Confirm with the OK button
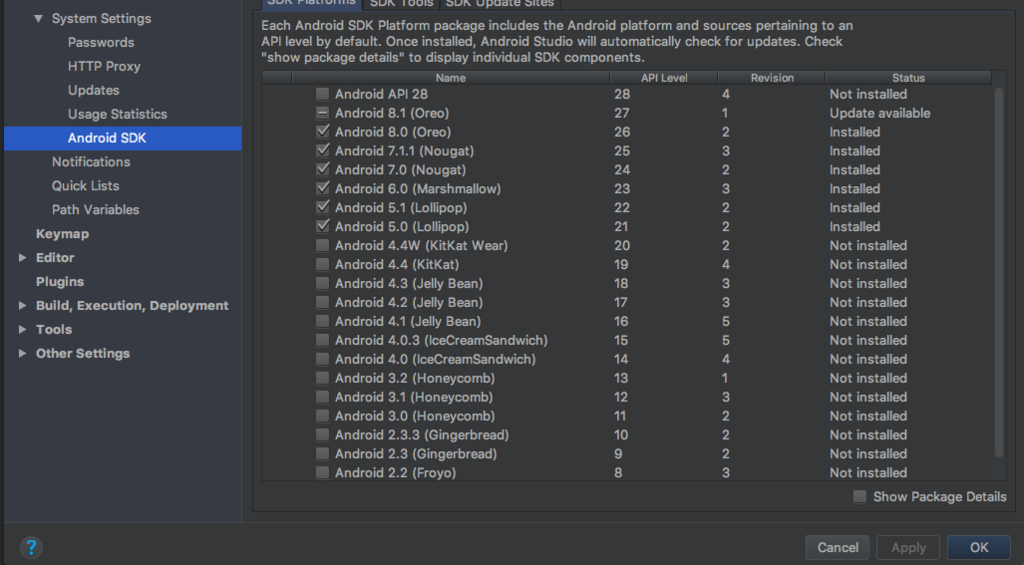Image resolution: width=1024 pixels, height=565 pixels. click(979, 547)
